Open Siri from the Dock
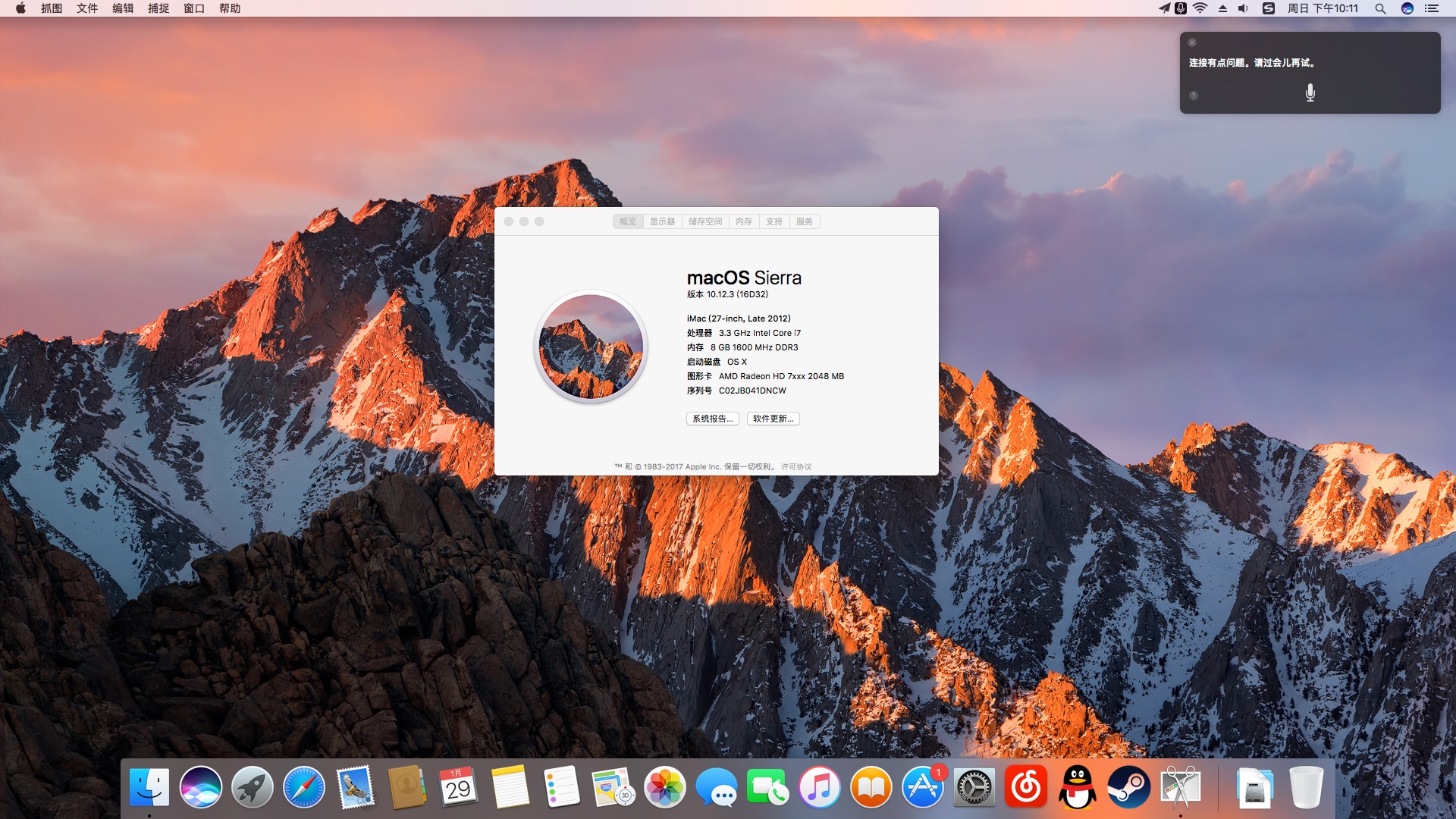The width and height of the screenshot is (1456, 819). pyautogui.click(x=201, y=787)
